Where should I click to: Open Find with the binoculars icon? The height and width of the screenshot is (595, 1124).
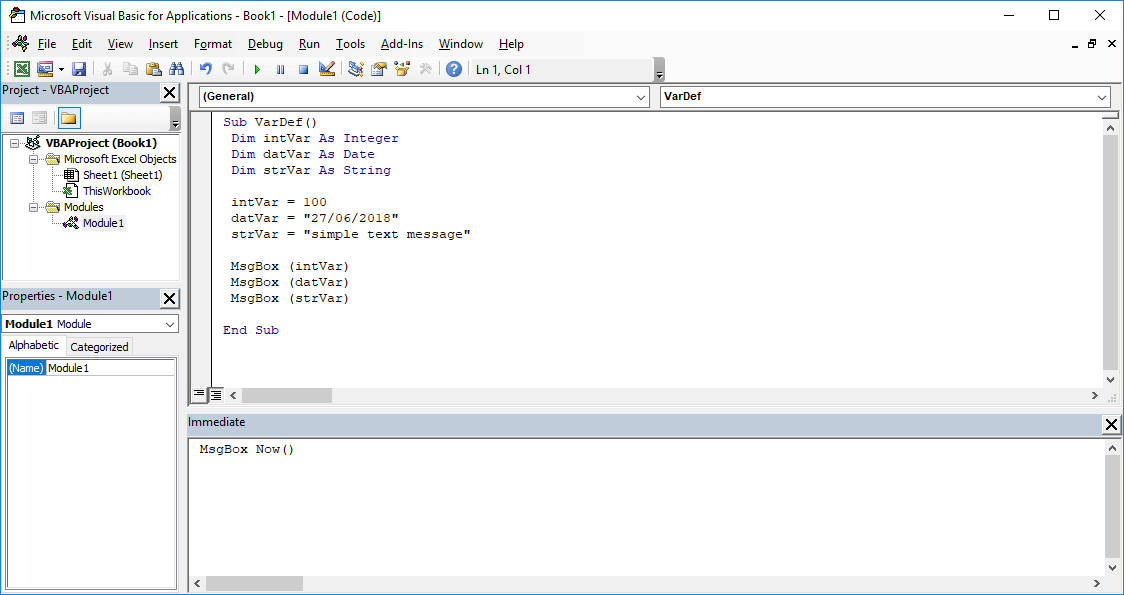[176, 69]
